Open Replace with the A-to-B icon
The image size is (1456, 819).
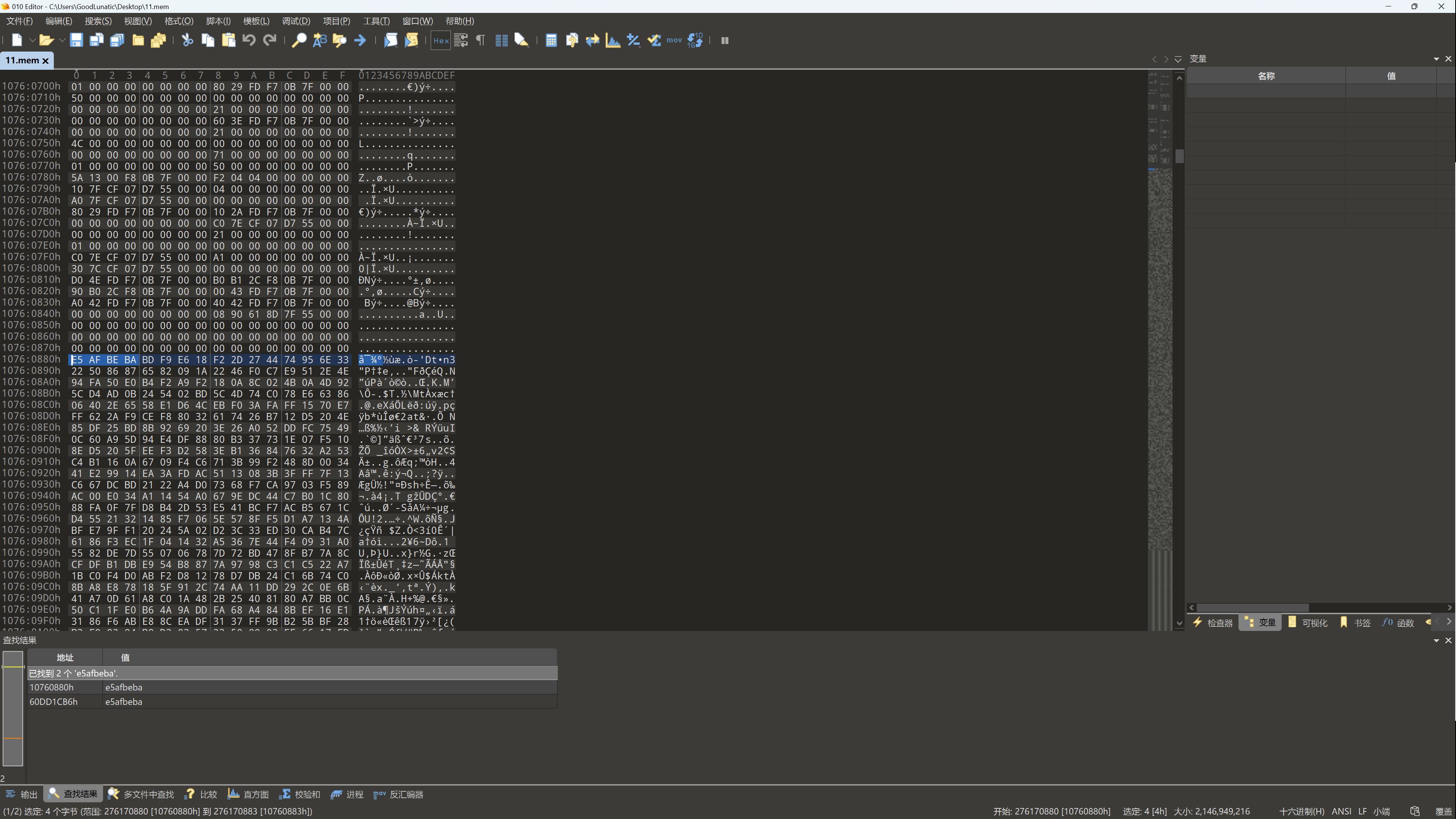point(319,40)
